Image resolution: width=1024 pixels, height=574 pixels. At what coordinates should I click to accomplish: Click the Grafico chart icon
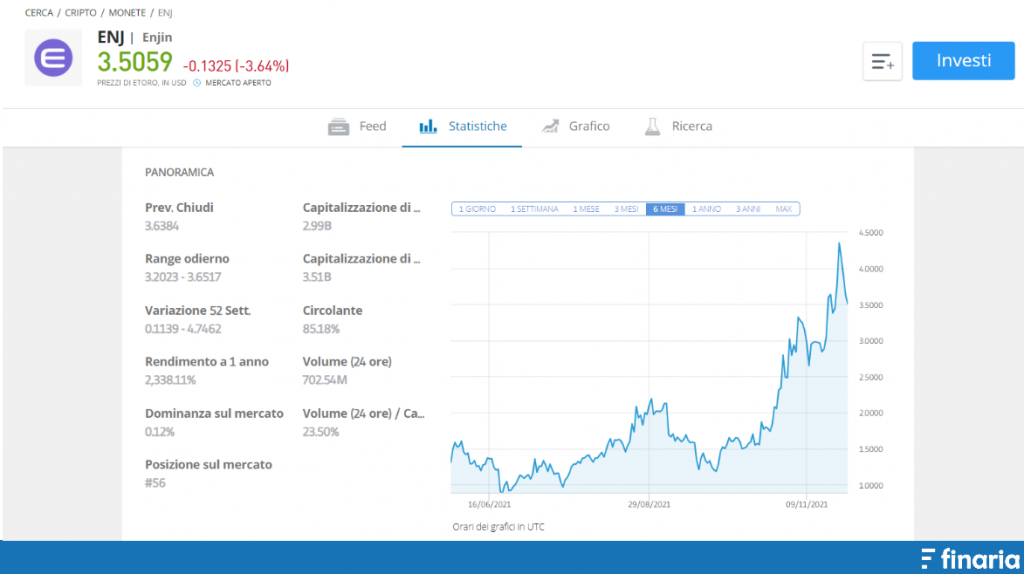click(550, 126)
